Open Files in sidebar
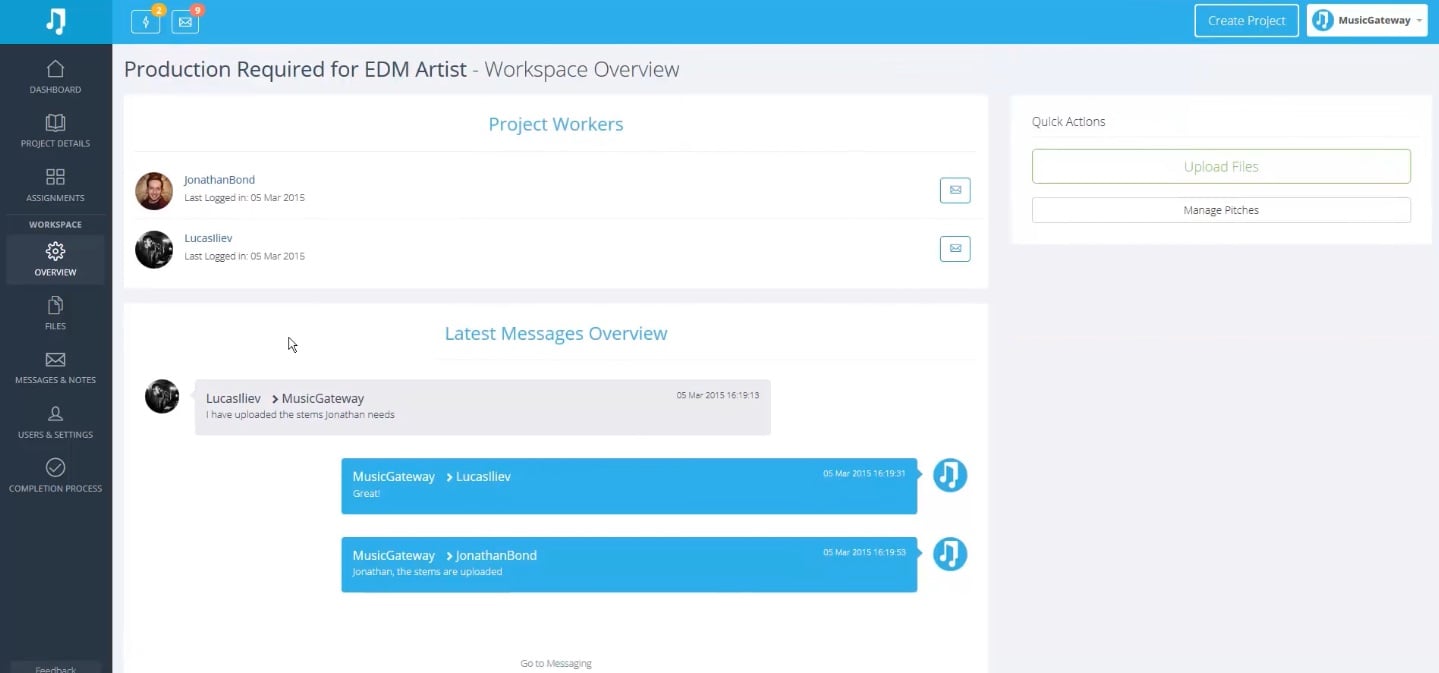This screenshot has width=1439, height=673. [x=56, y=313]
